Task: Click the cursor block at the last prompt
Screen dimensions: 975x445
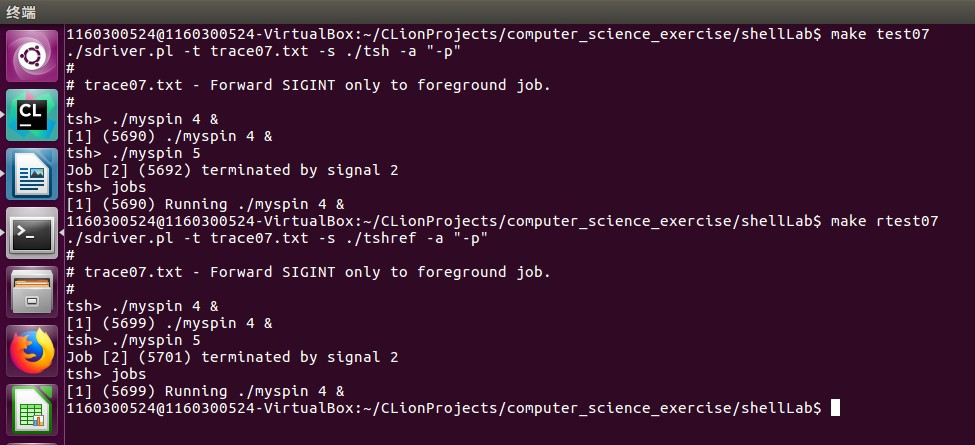Action: [835, 408]
